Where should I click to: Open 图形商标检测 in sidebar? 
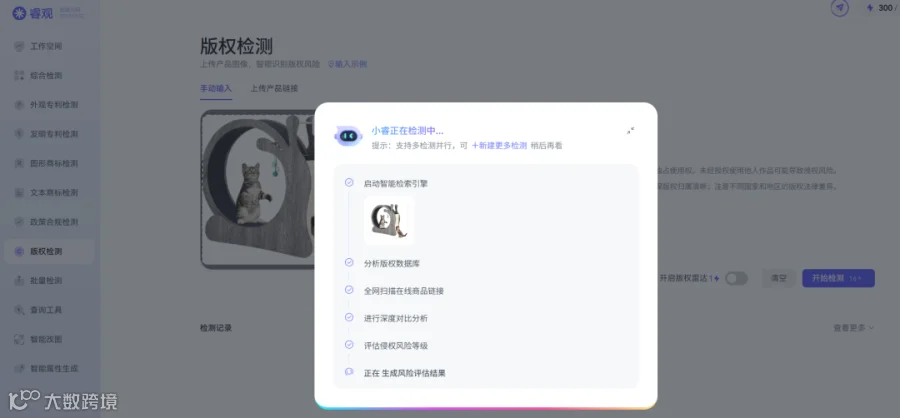coord(49,163)
